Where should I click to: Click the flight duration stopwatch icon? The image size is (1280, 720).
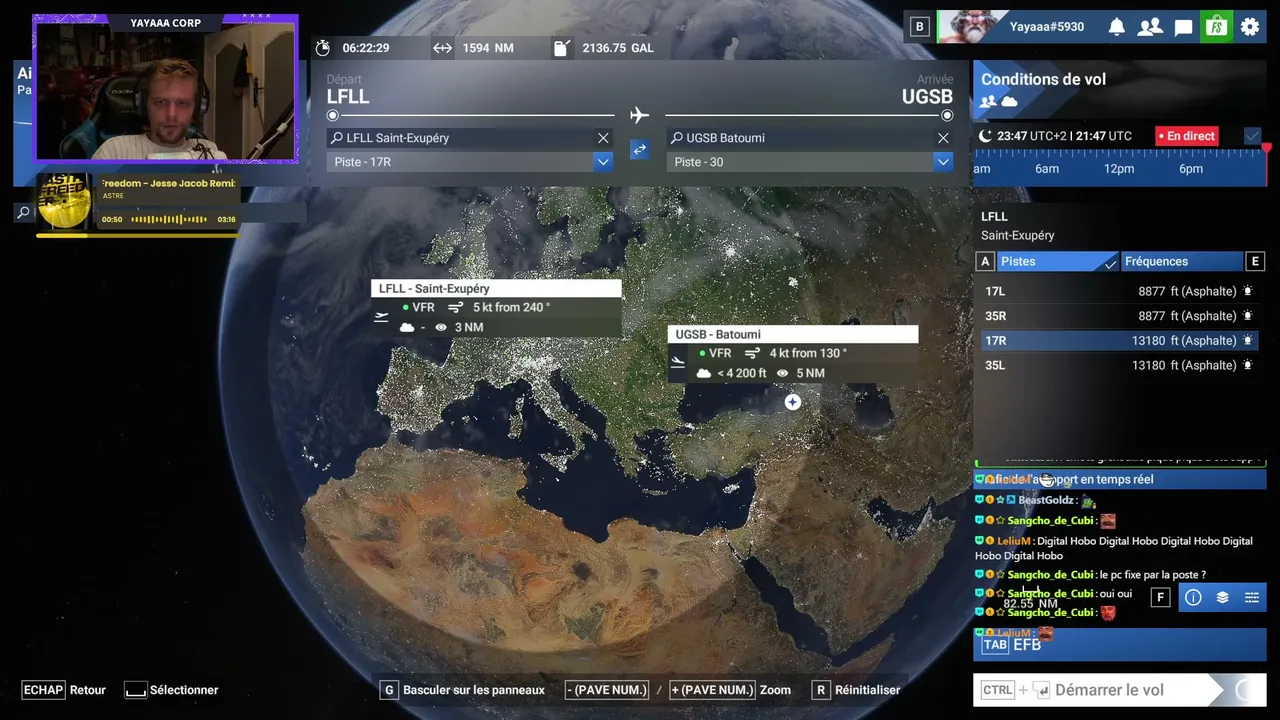[322, 48]
